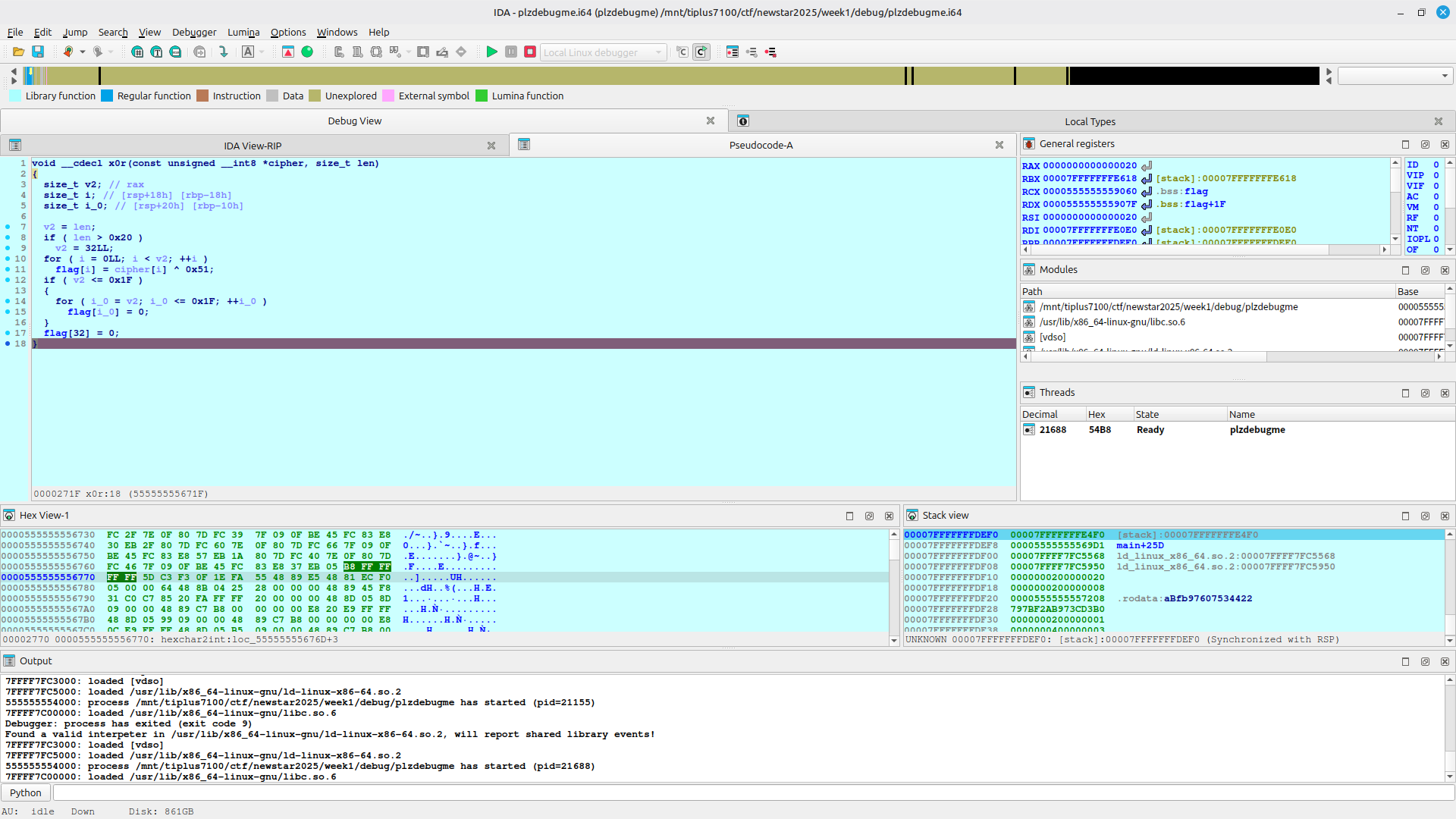This screenshot has width=1456, height=819.
Task: Click the General registers panel icon
Action: (1029, 143)
